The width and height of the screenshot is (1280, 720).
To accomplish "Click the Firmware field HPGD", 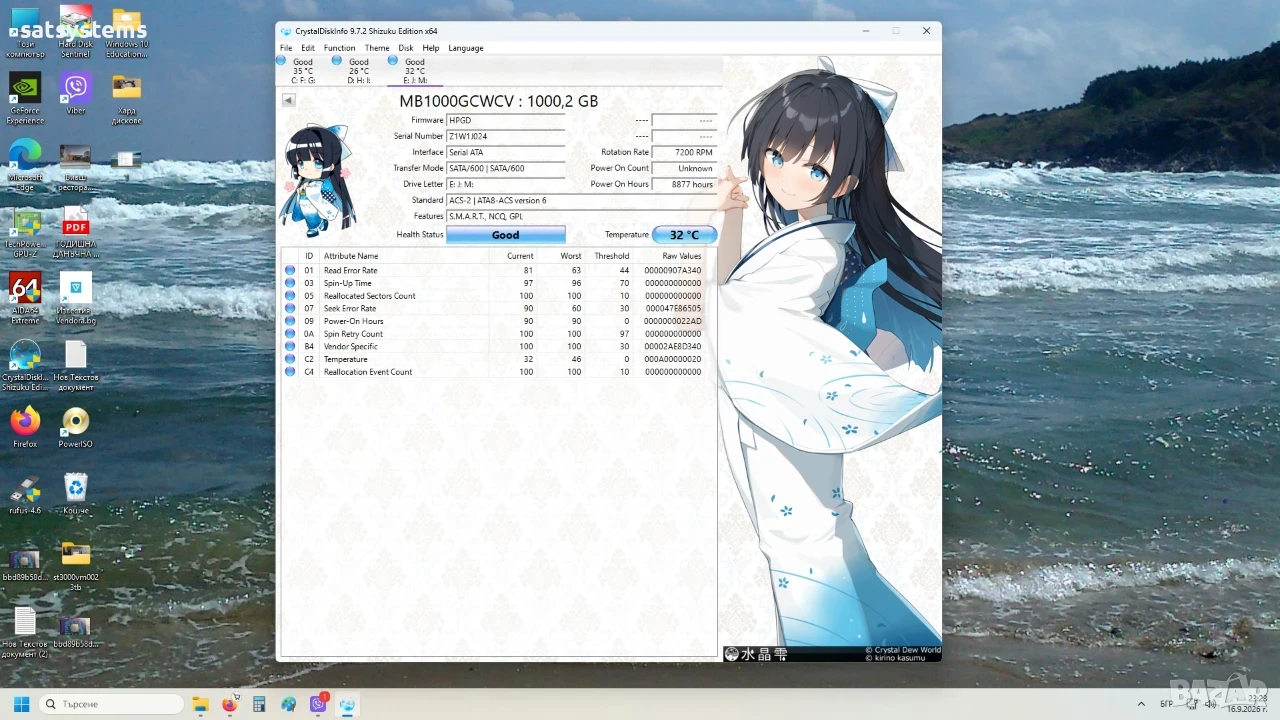I will point(505,120).
